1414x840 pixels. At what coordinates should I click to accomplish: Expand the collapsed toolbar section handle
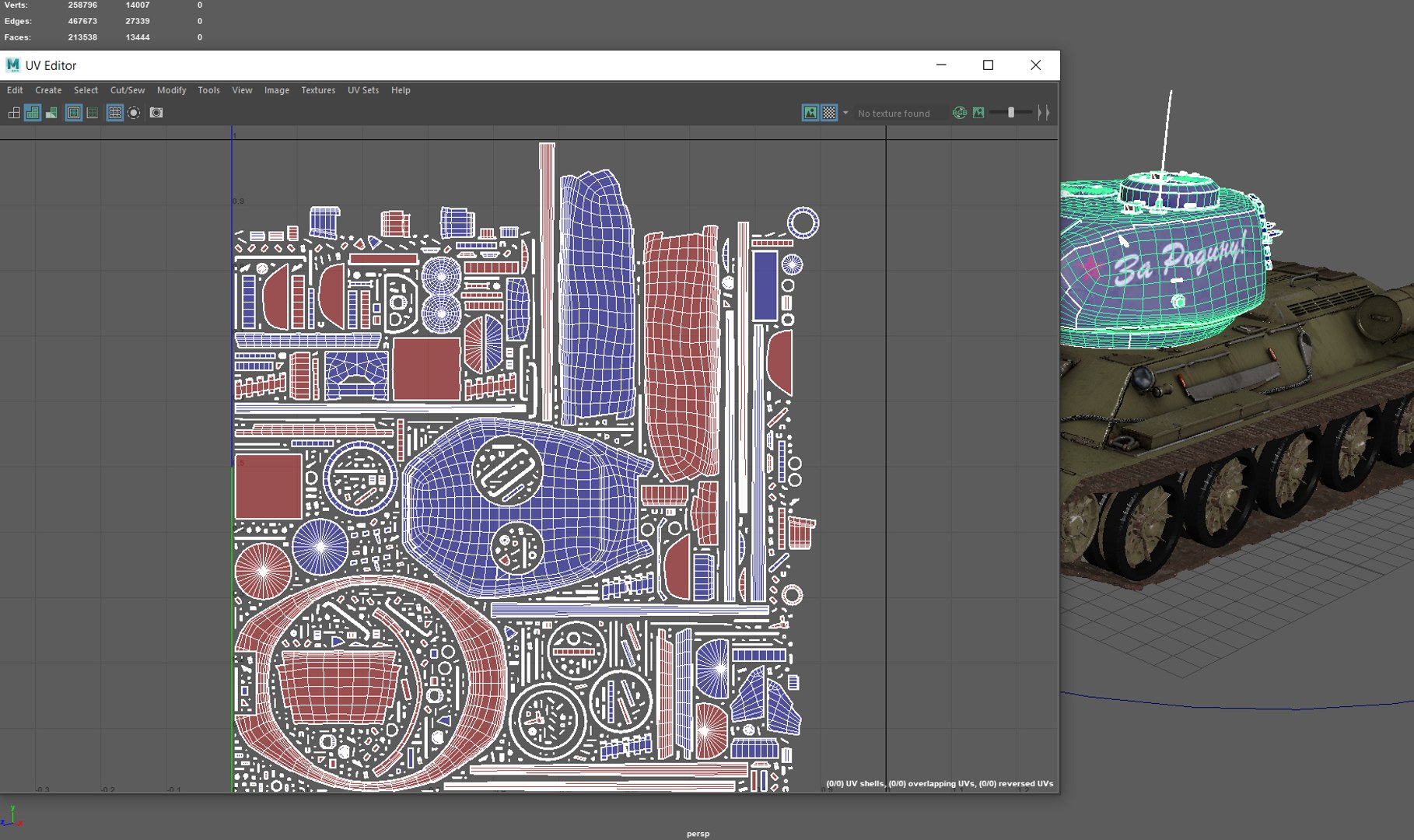pyautogui.click(x=1044, y=113)
